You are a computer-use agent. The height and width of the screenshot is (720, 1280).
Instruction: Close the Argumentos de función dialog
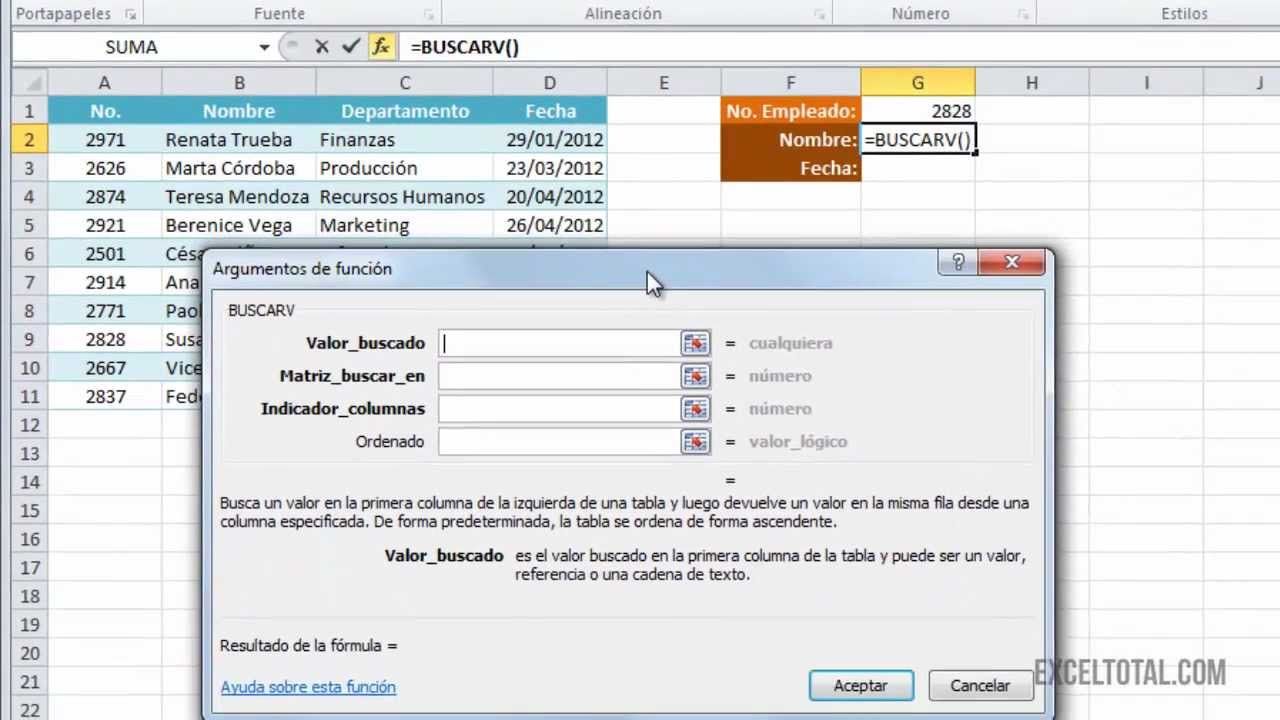[x=1011, y=263]
